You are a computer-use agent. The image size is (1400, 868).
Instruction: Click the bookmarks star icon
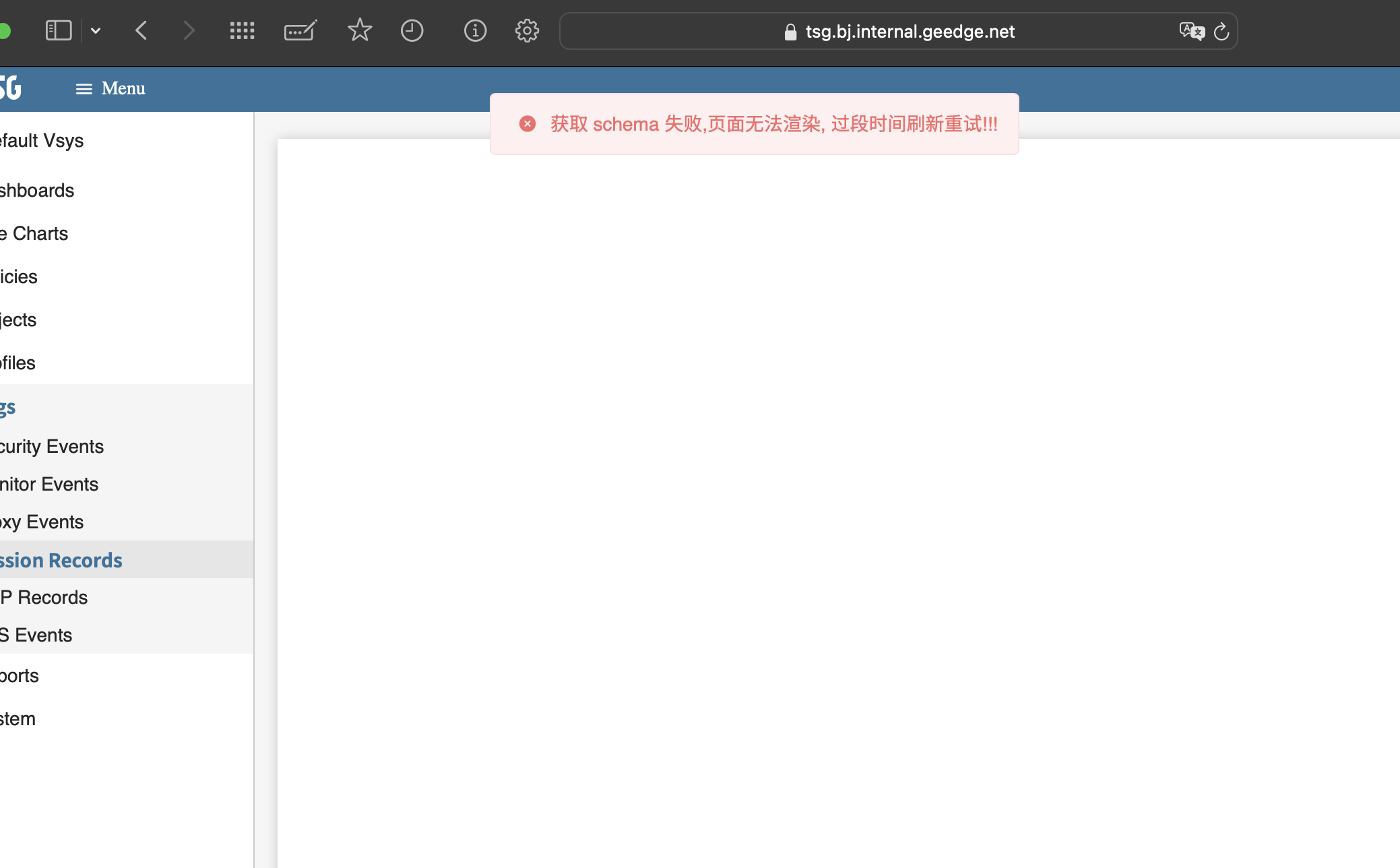(x=360, y=30)
